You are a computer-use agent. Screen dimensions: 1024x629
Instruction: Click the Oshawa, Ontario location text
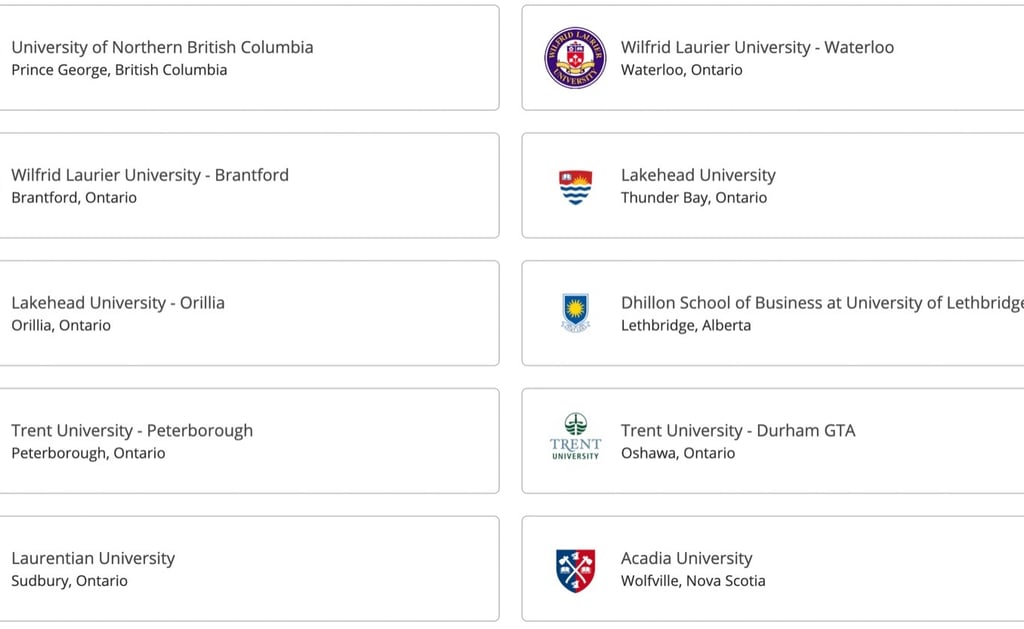(678, 453)
